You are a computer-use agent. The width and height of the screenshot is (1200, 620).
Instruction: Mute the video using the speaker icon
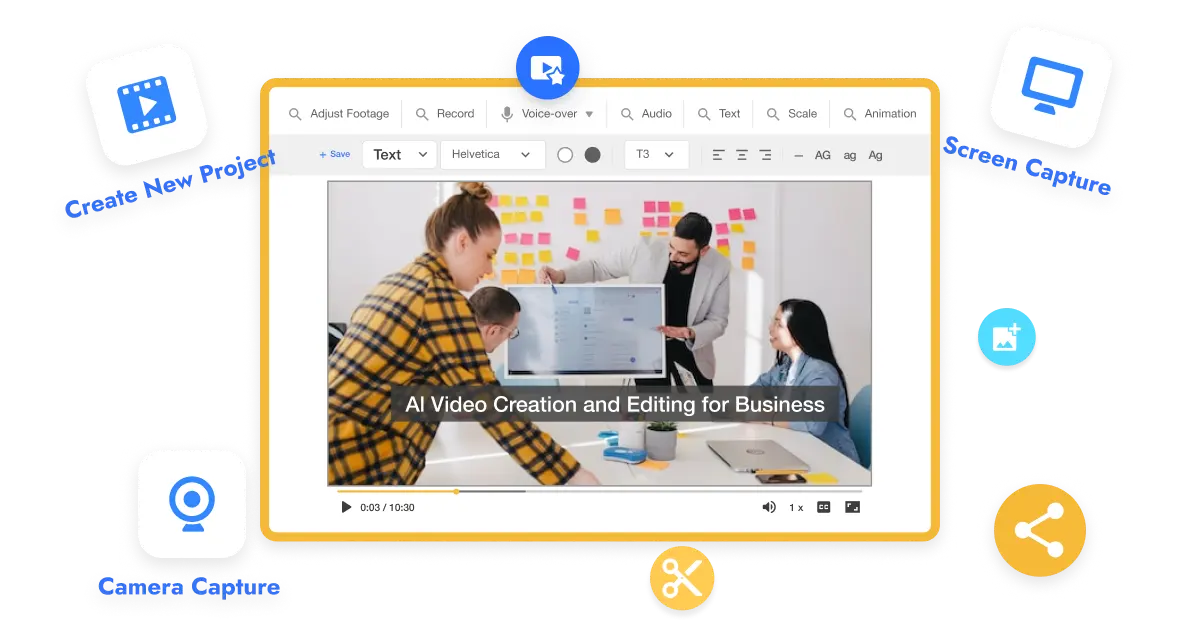tap(768, 507)
